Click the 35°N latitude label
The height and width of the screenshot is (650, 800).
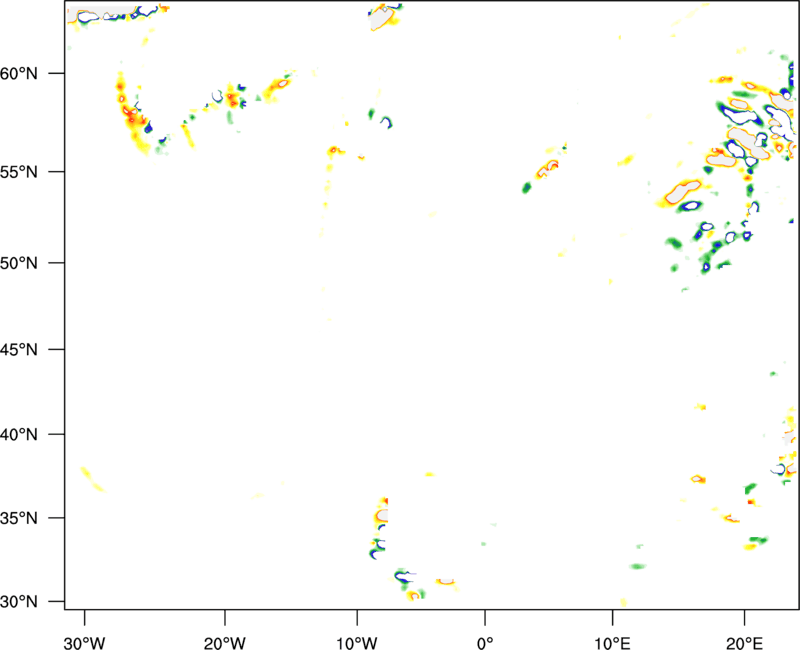click(x=19, y=518)
